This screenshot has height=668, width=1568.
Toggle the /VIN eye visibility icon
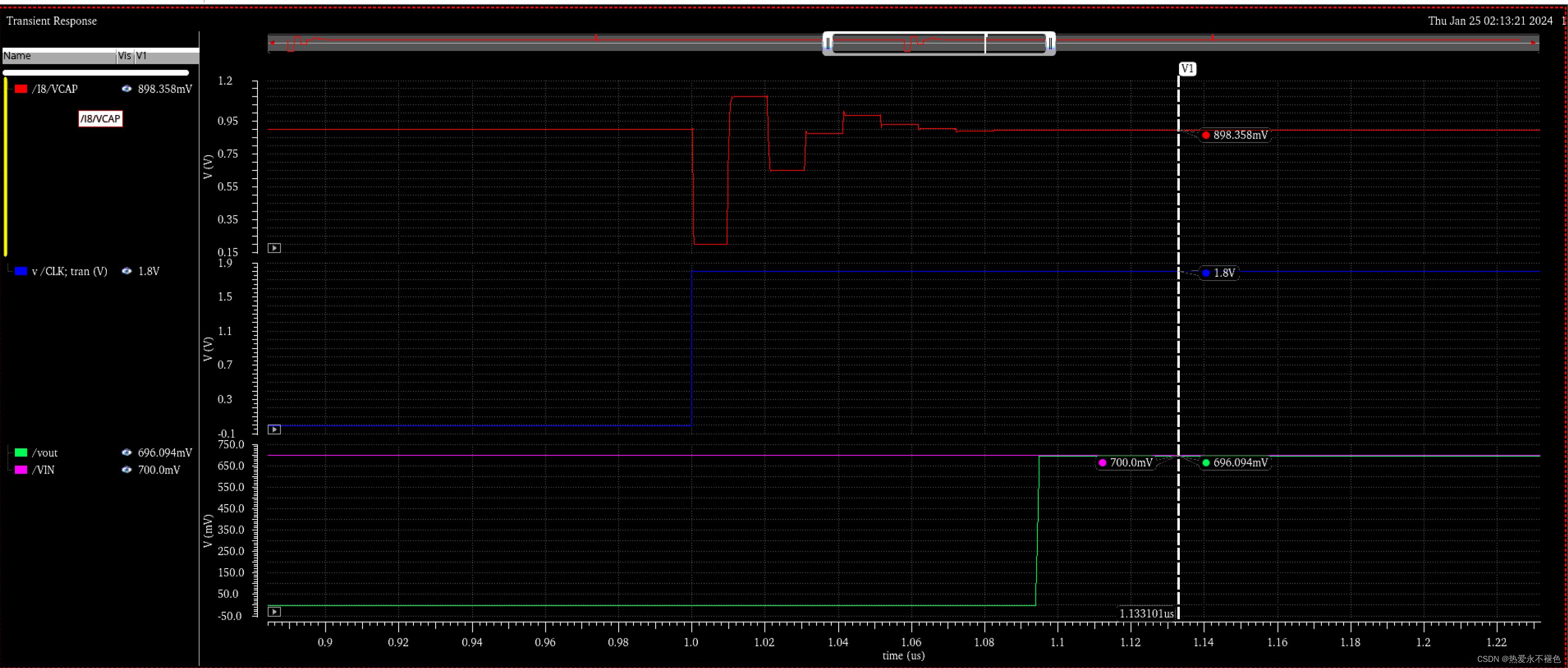127,470
